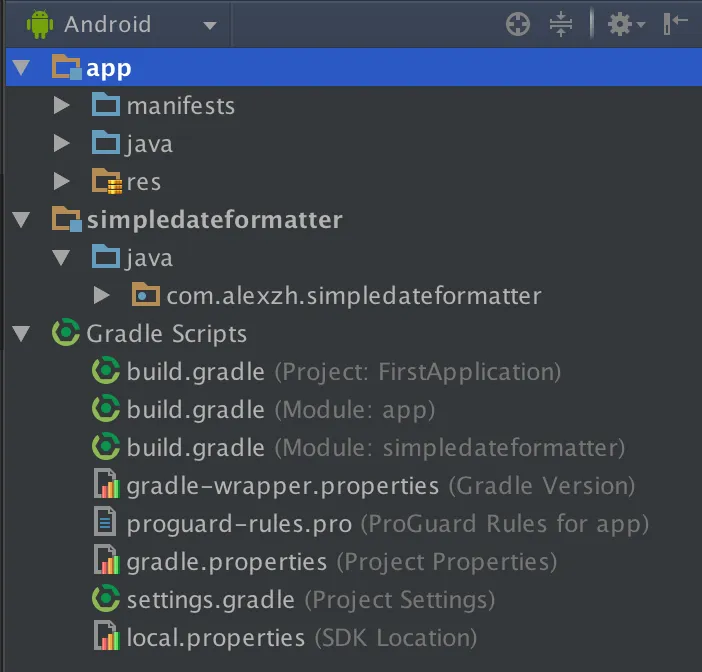
Task: Expand the java folder under app
Action: pyautogui.click(x=61, y=144)
